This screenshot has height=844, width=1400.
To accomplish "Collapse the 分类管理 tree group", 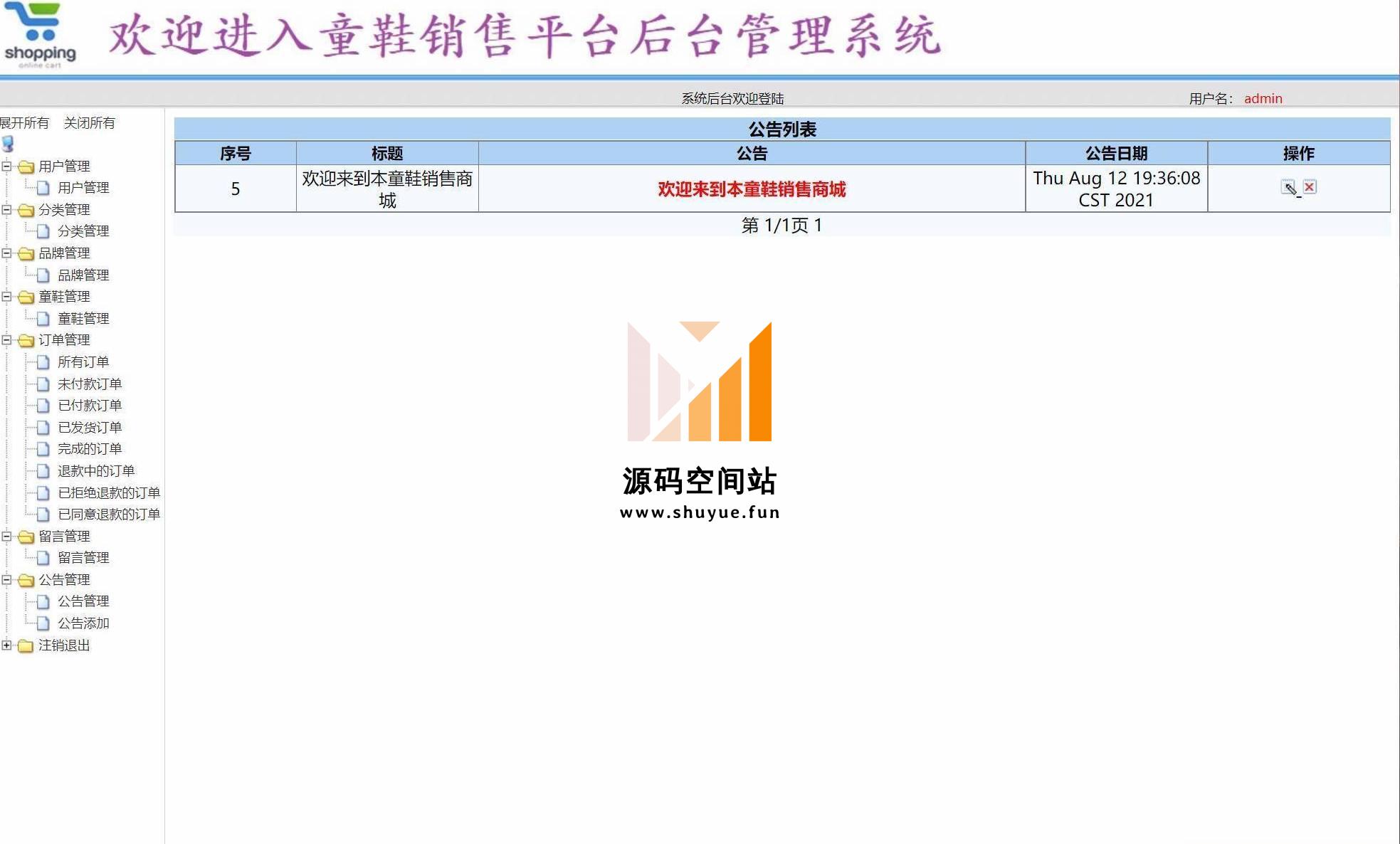I will (x=6, y=210).
